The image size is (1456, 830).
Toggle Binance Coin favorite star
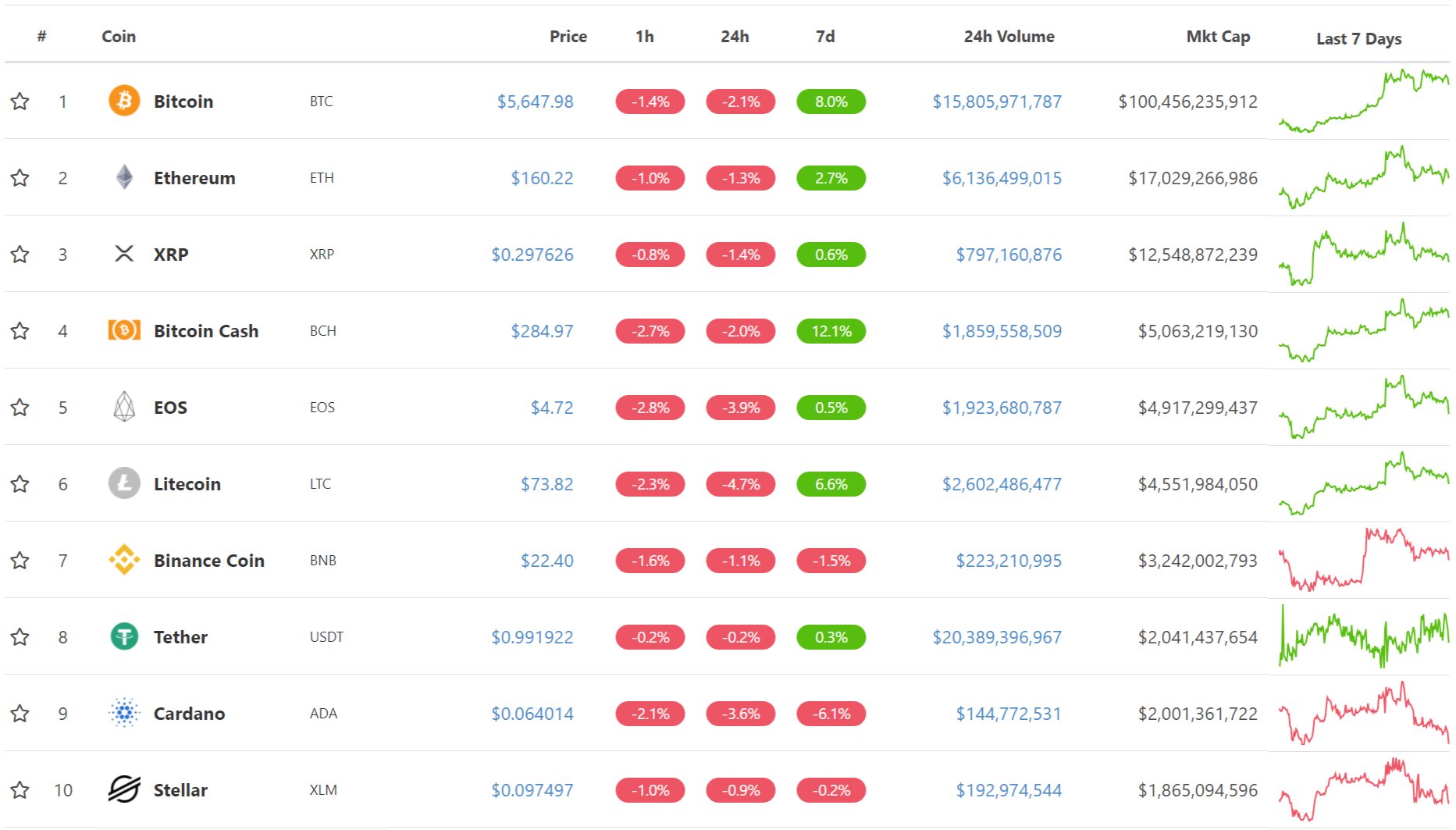pyautogui.click(x=20, y=560)
